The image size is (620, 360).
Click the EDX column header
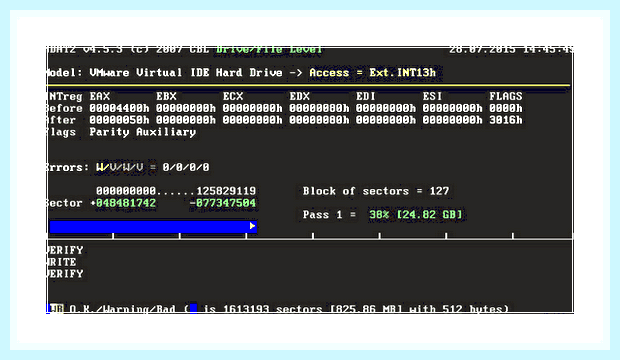299,96
